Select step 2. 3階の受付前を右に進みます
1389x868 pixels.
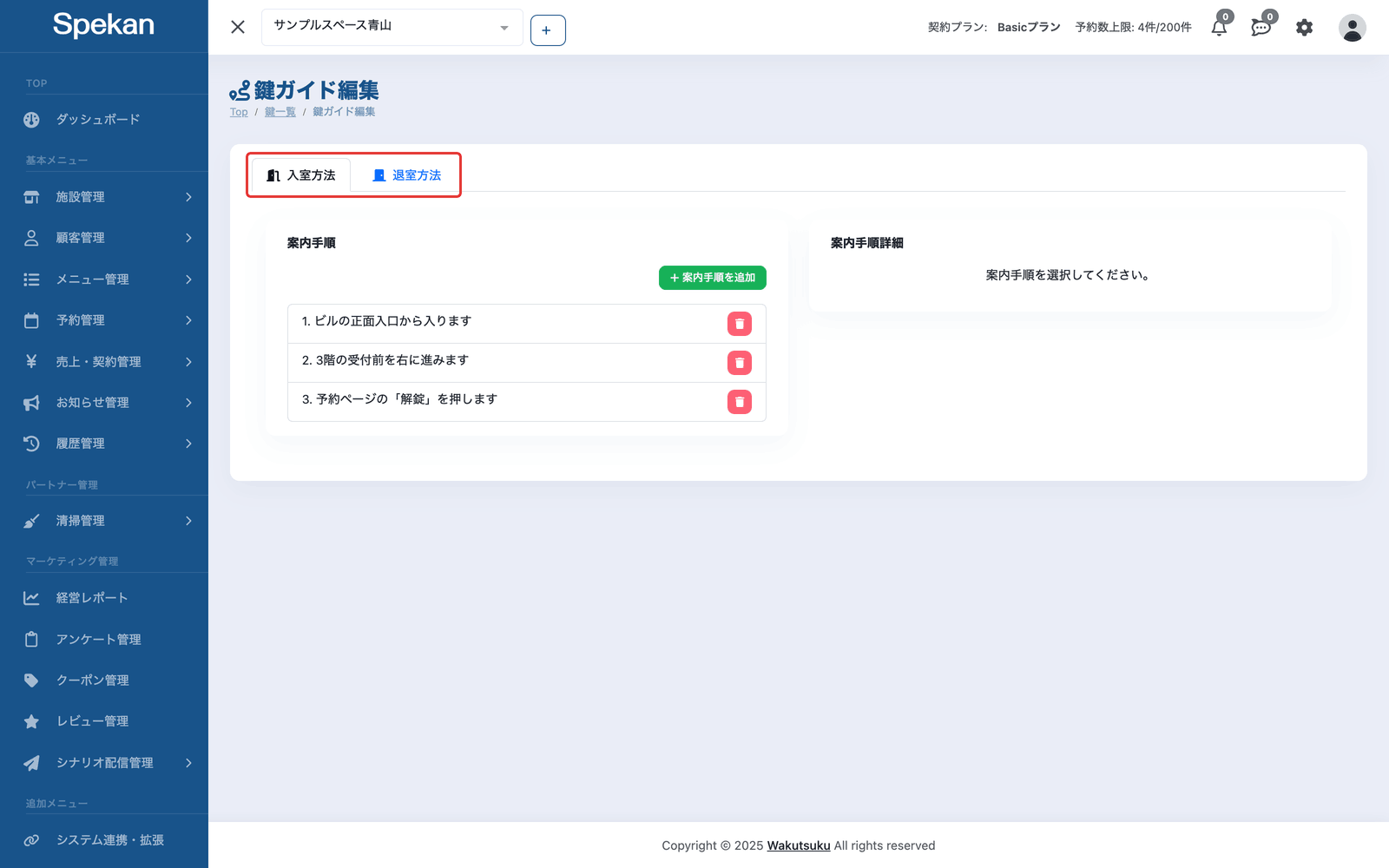(x=526, y=363)
